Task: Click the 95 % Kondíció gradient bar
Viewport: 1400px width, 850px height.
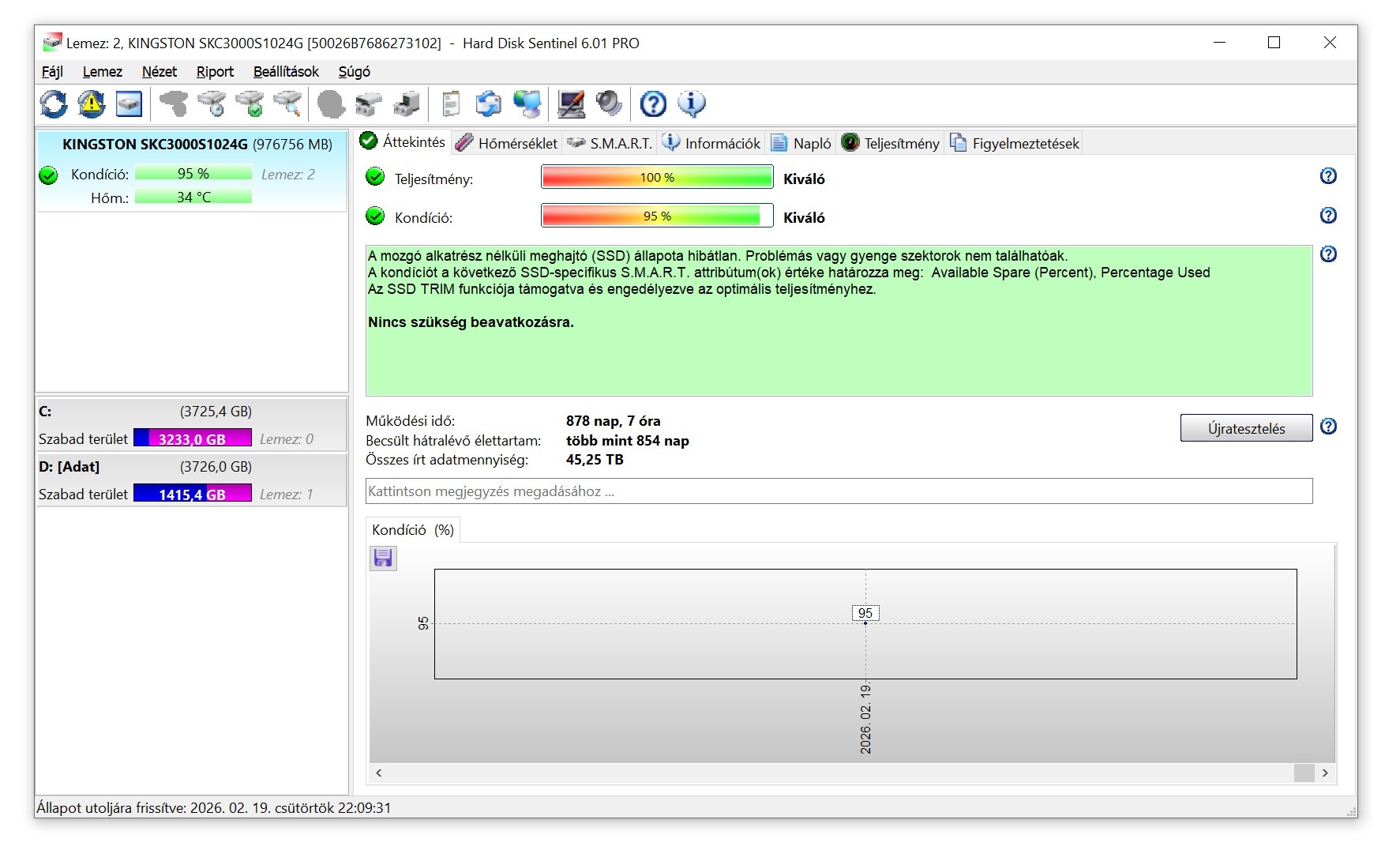Action: [657, 216]
